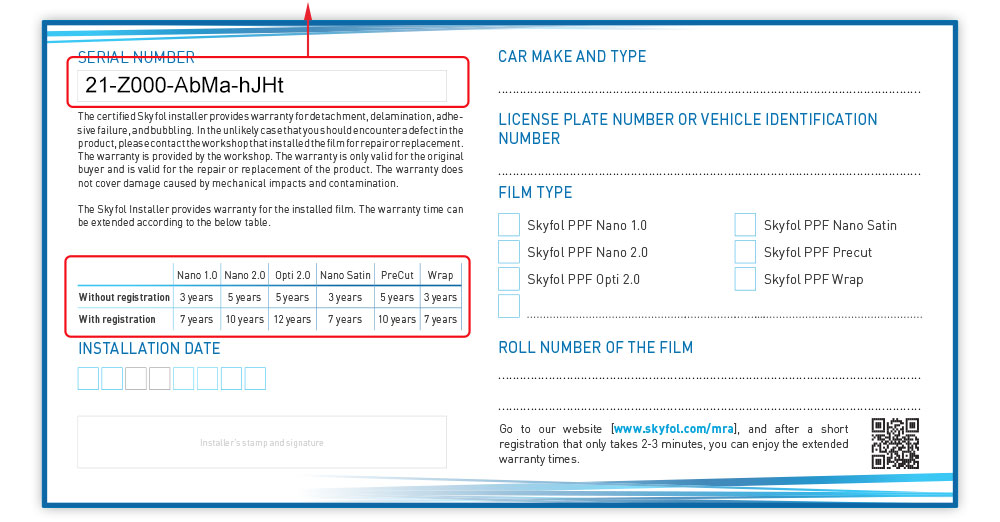The height and width of the screenshot is (522, 1000).
Task: Click the 5 years cell under Opti 2.0
Action: pyautogui.click(x=292, y=297)
